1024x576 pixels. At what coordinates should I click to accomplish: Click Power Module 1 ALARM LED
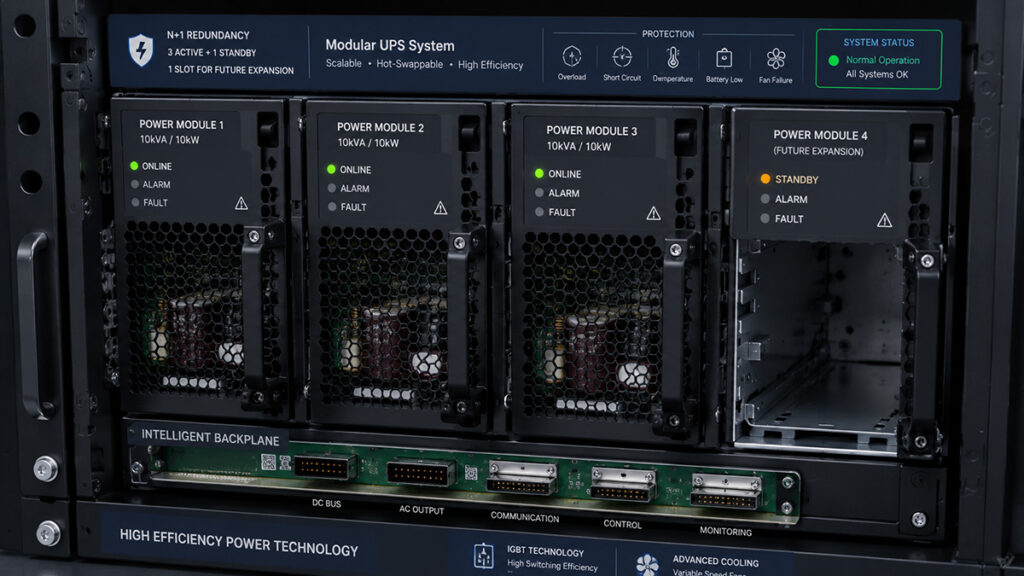pos(135,184)
